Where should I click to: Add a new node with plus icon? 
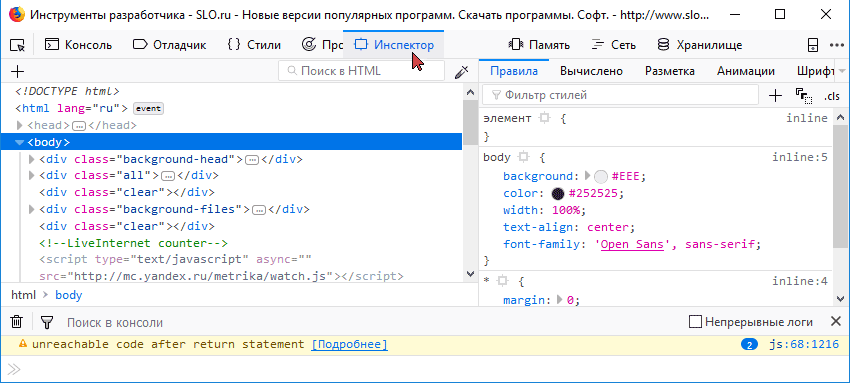click(x=17, y=71)
